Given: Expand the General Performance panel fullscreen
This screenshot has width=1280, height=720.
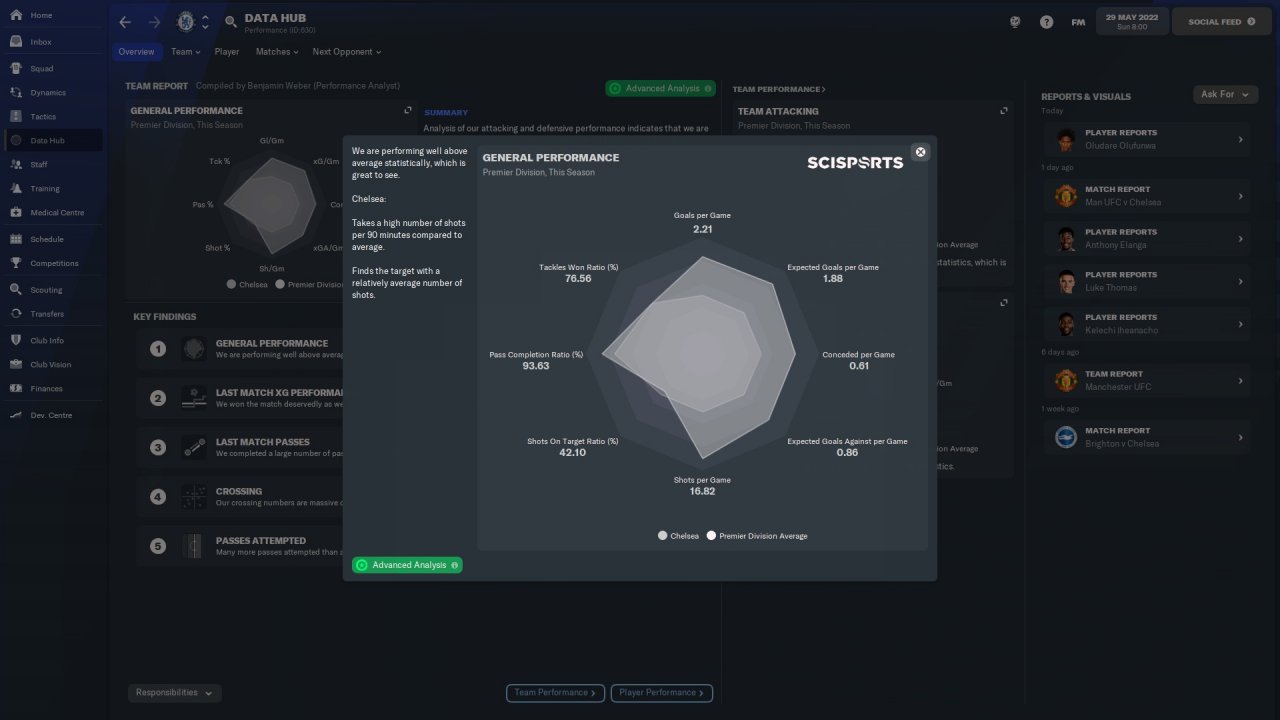Looking at the screenshot, I should [407, 111].
